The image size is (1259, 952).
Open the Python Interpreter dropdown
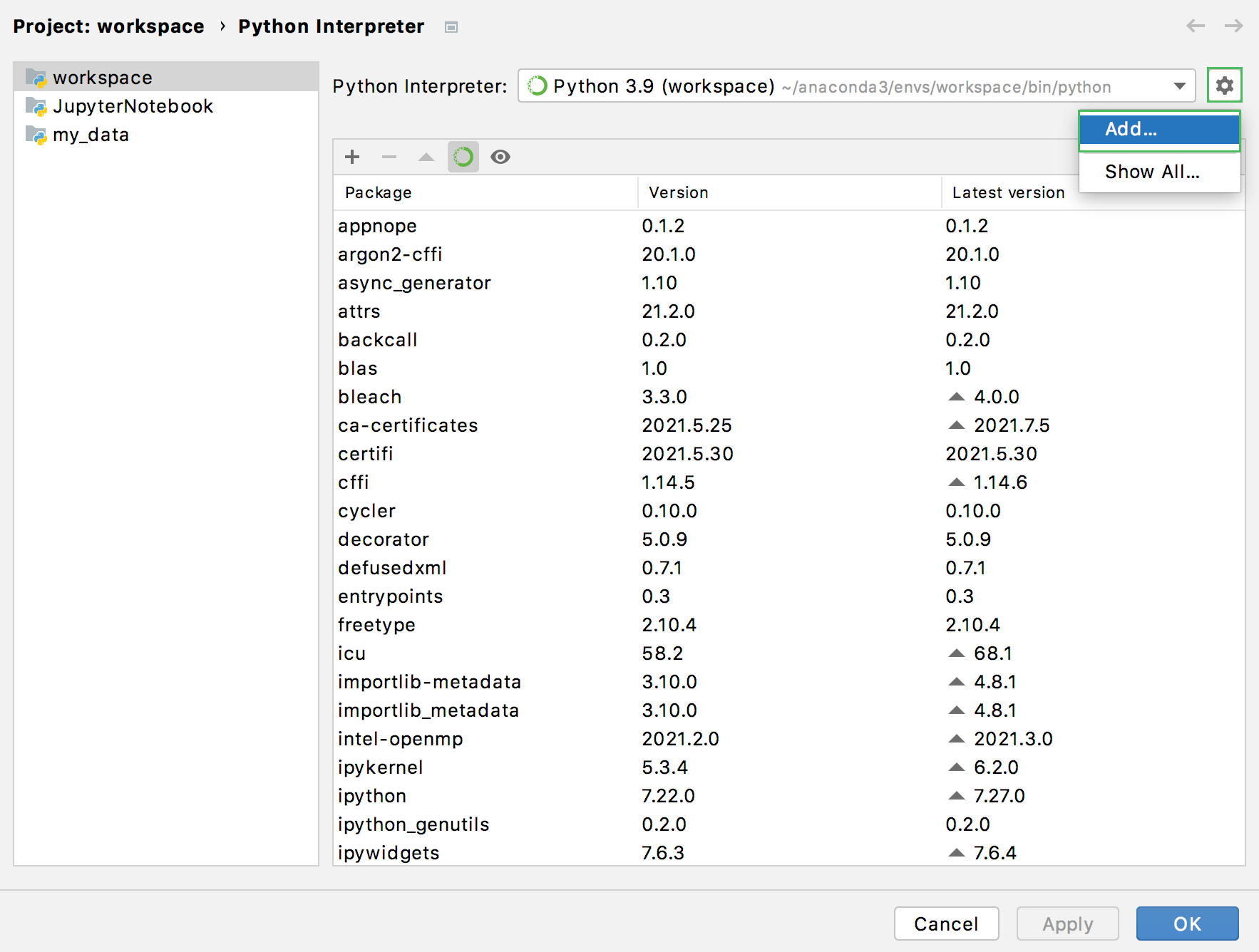(1179, 86)
